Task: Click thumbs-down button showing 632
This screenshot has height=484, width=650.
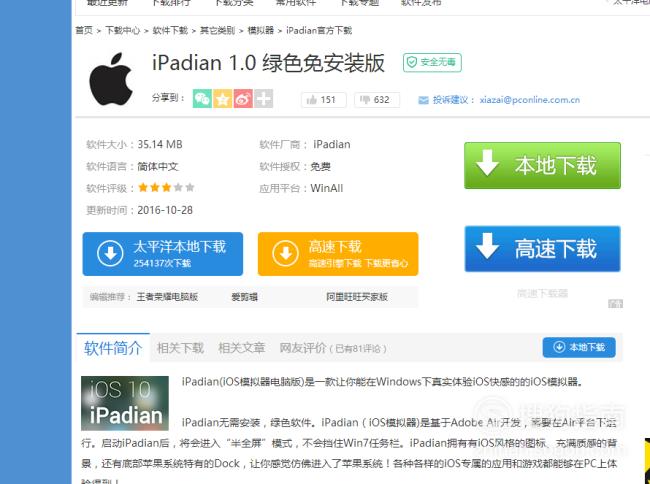Action: pos(377,100)
